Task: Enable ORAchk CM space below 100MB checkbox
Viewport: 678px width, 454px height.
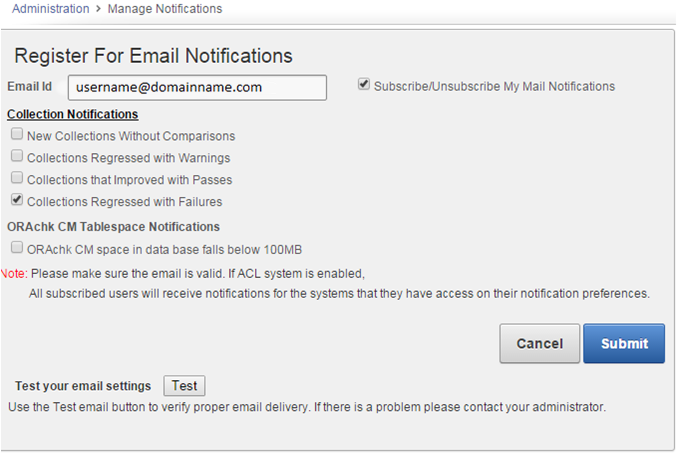Action: click(17, 248)
